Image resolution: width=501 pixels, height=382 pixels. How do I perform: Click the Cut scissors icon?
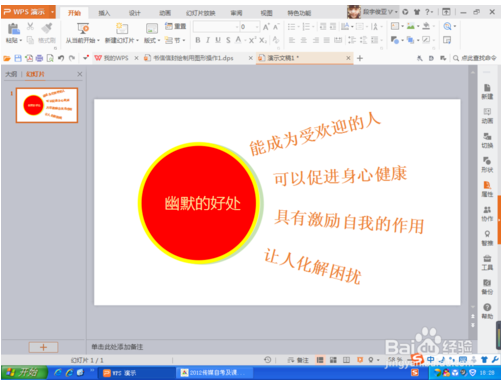(x=30, y=26)
